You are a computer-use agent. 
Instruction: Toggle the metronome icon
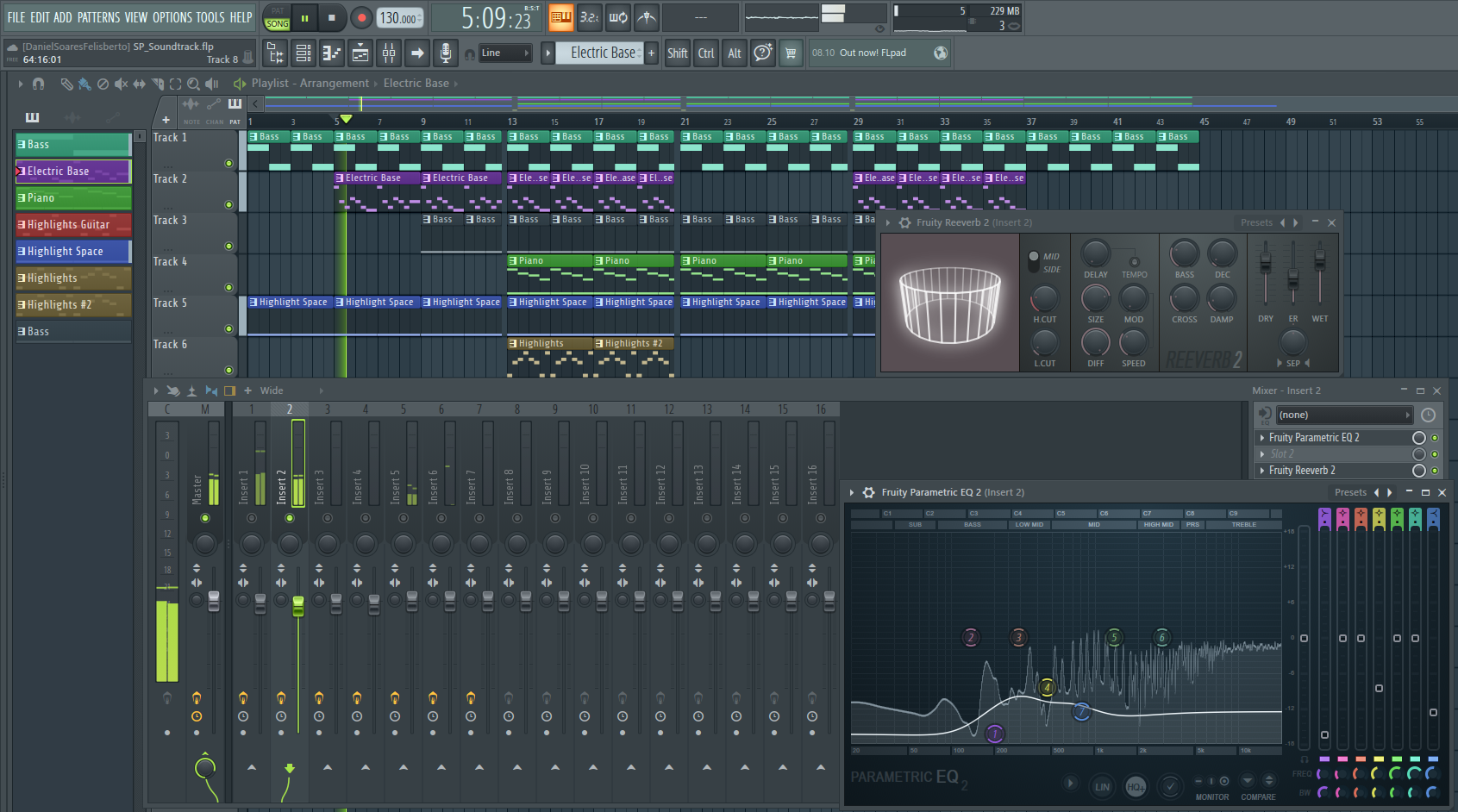click(647, 17)
